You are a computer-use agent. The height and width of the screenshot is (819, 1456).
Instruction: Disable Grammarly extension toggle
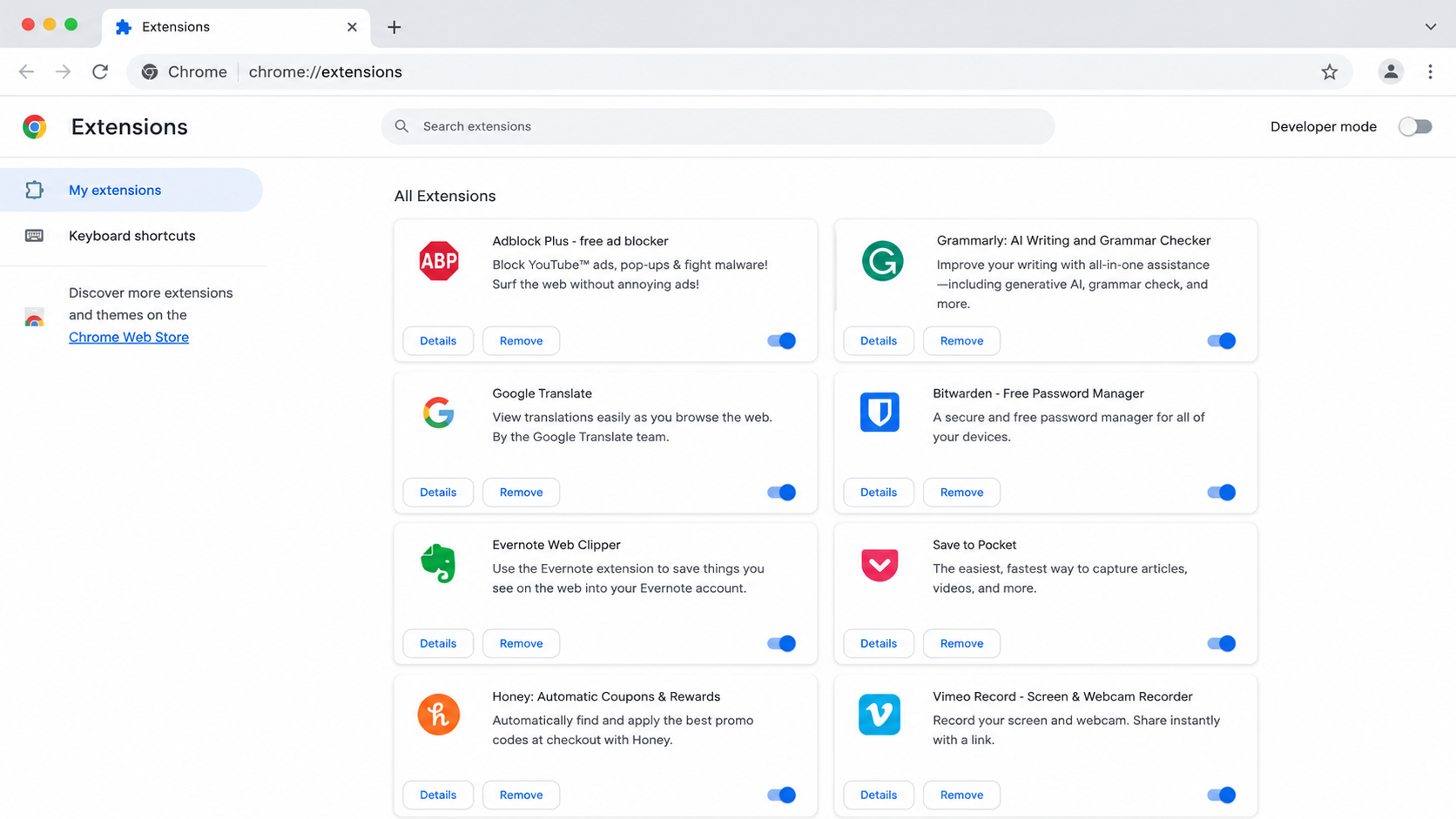(x=1222, y=341)
